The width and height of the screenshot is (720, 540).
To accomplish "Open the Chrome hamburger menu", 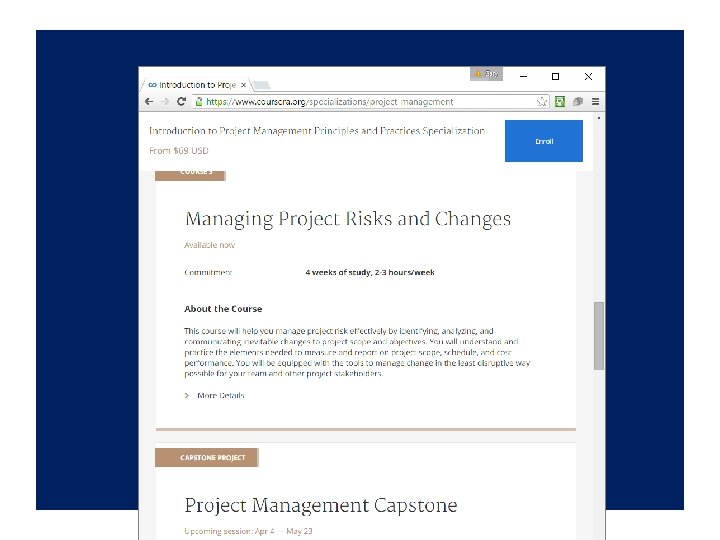I will [x=595, y=101].
